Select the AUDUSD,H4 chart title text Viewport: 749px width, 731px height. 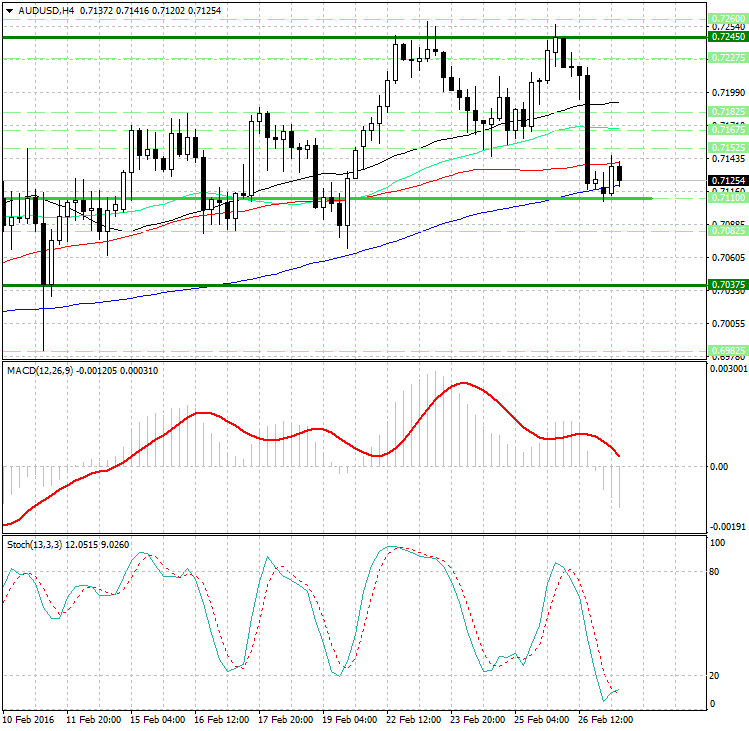39,11
